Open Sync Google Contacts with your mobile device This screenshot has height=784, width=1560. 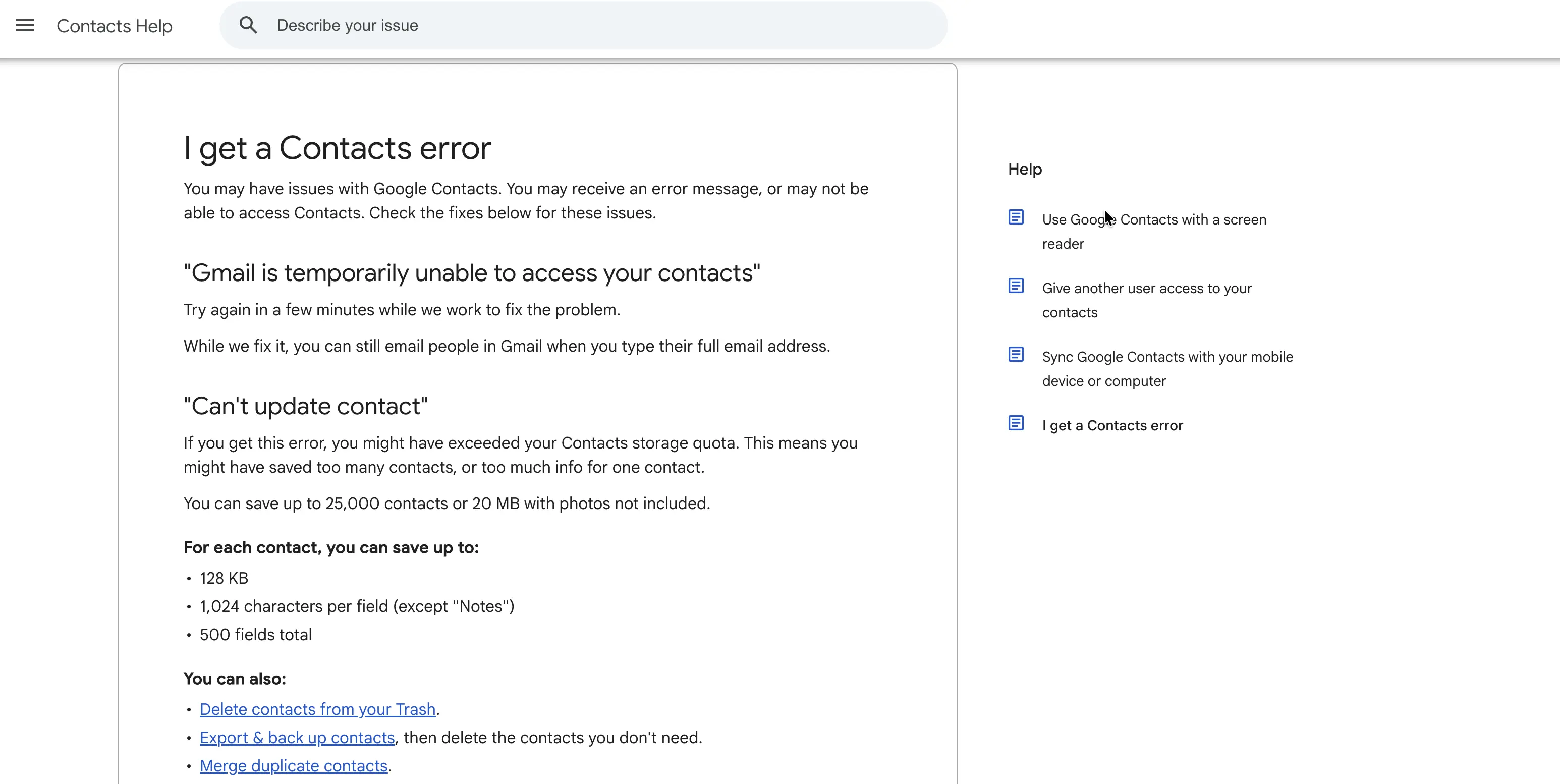pos(1167,369)
